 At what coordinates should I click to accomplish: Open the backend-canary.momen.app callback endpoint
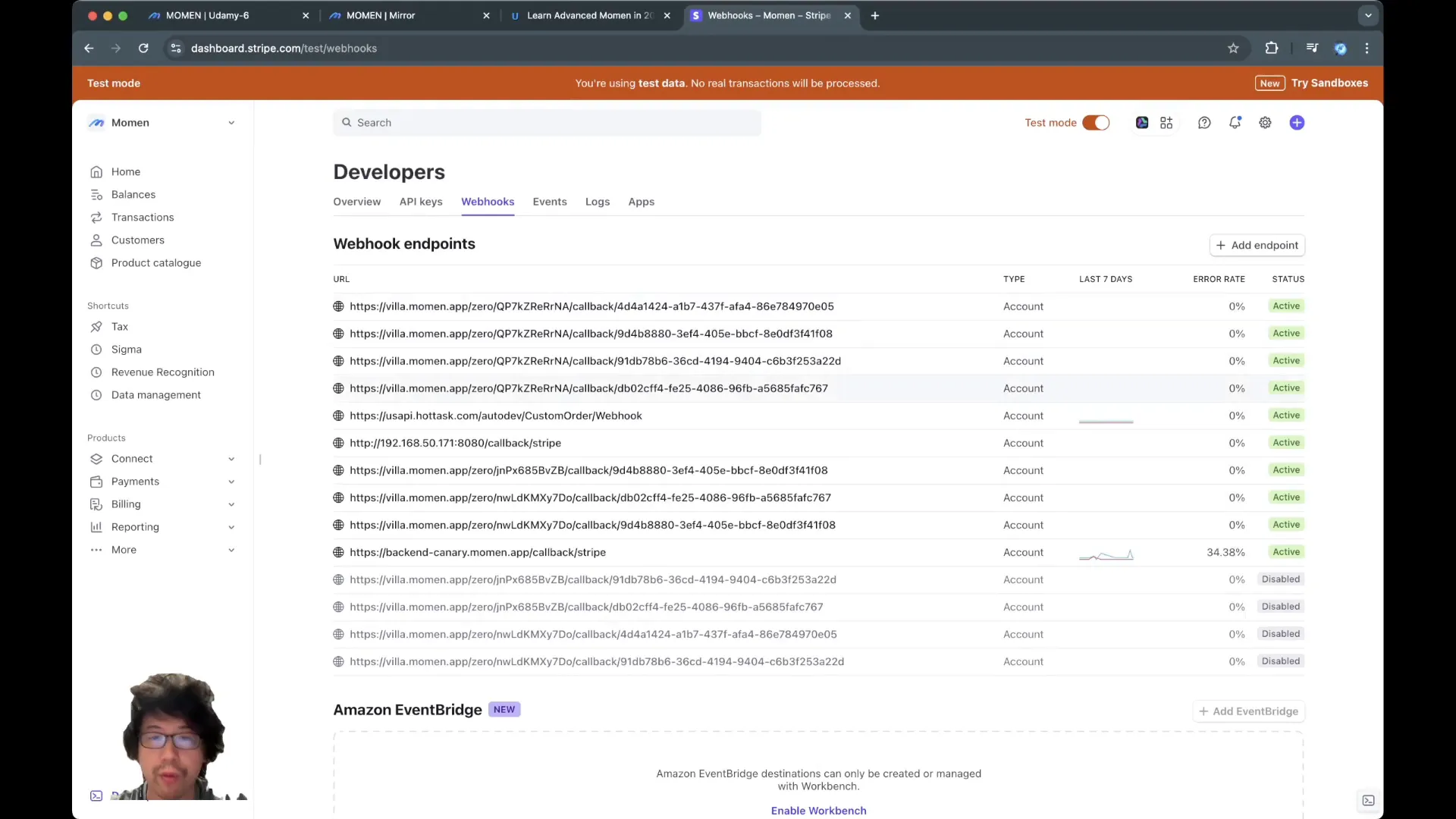point(477,552)
